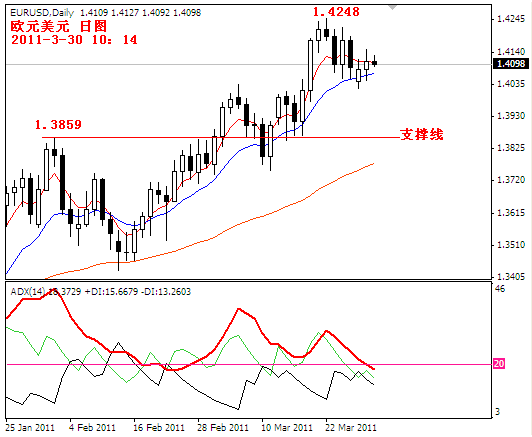The height and width of the screenshot is (437, 532).
Task: Click the 1.3859 resistance price label
Action: point(58,125)
